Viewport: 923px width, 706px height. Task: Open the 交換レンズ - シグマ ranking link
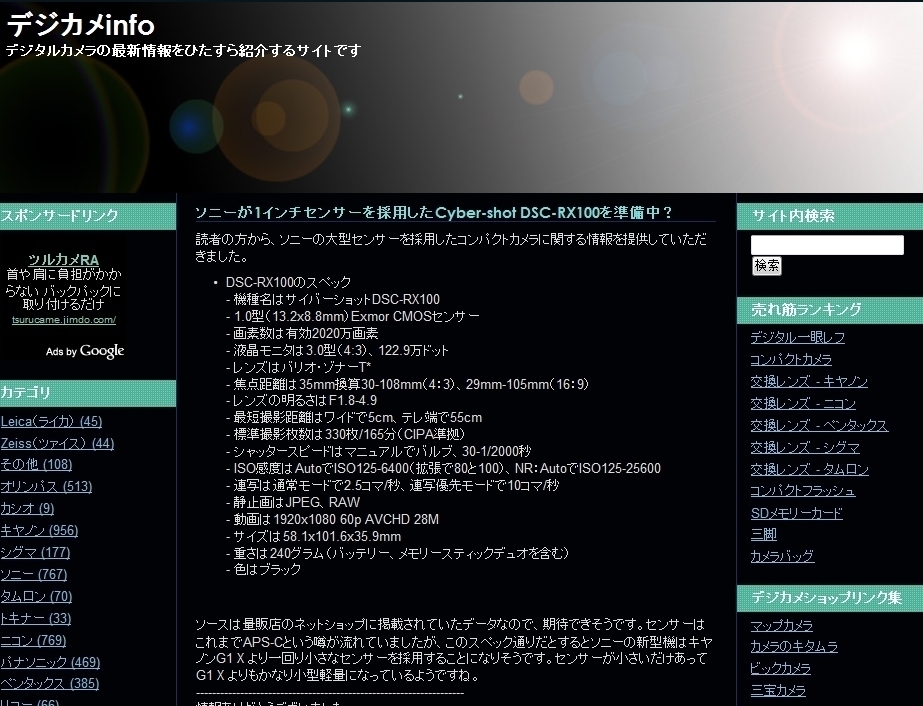pyautogui.click(x=805, y=448)
